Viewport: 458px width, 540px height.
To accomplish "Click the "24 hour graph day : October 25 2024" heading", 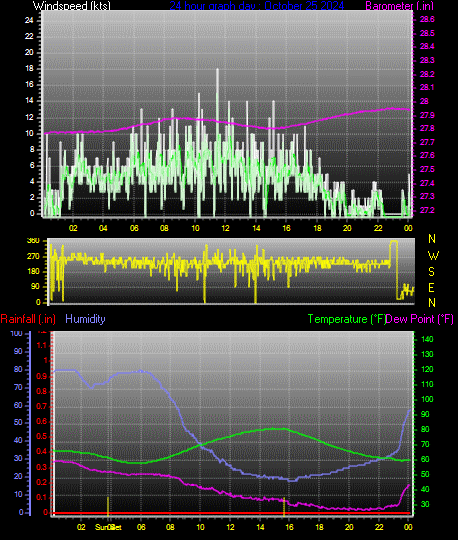I will pos(257,6).
